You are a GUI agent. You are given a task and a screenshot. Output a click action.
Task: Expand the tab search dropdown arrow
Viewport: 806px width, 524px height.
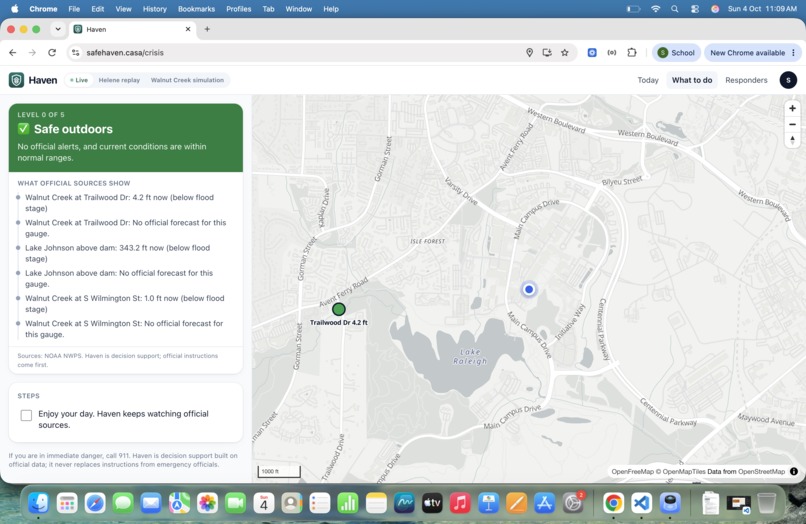click(58, 29)
